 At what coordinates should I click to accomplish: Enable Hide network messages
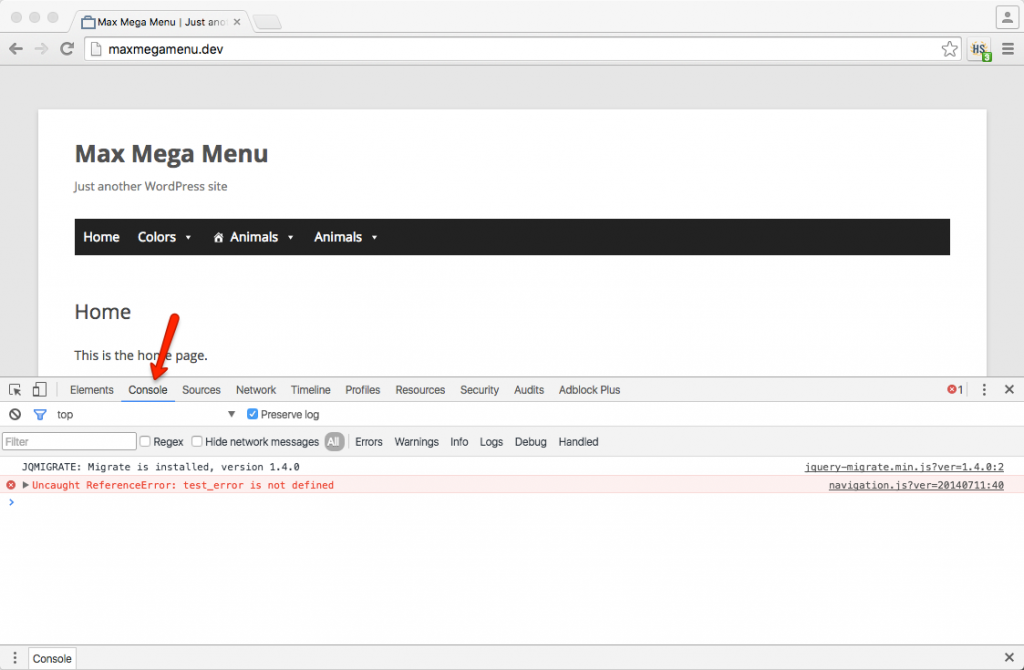pos(197,441)
